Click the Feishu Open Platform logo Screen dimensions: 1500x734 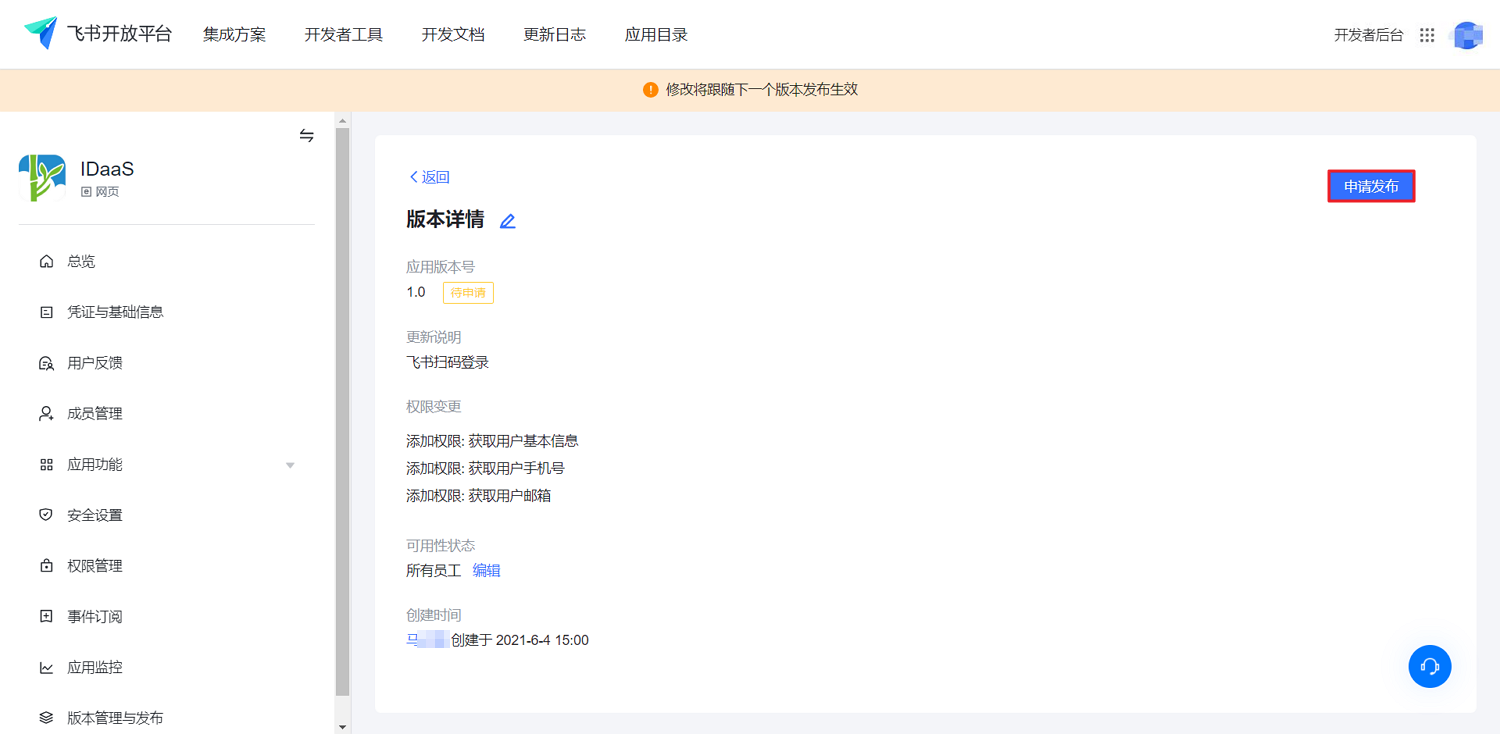tap(98, 34)
